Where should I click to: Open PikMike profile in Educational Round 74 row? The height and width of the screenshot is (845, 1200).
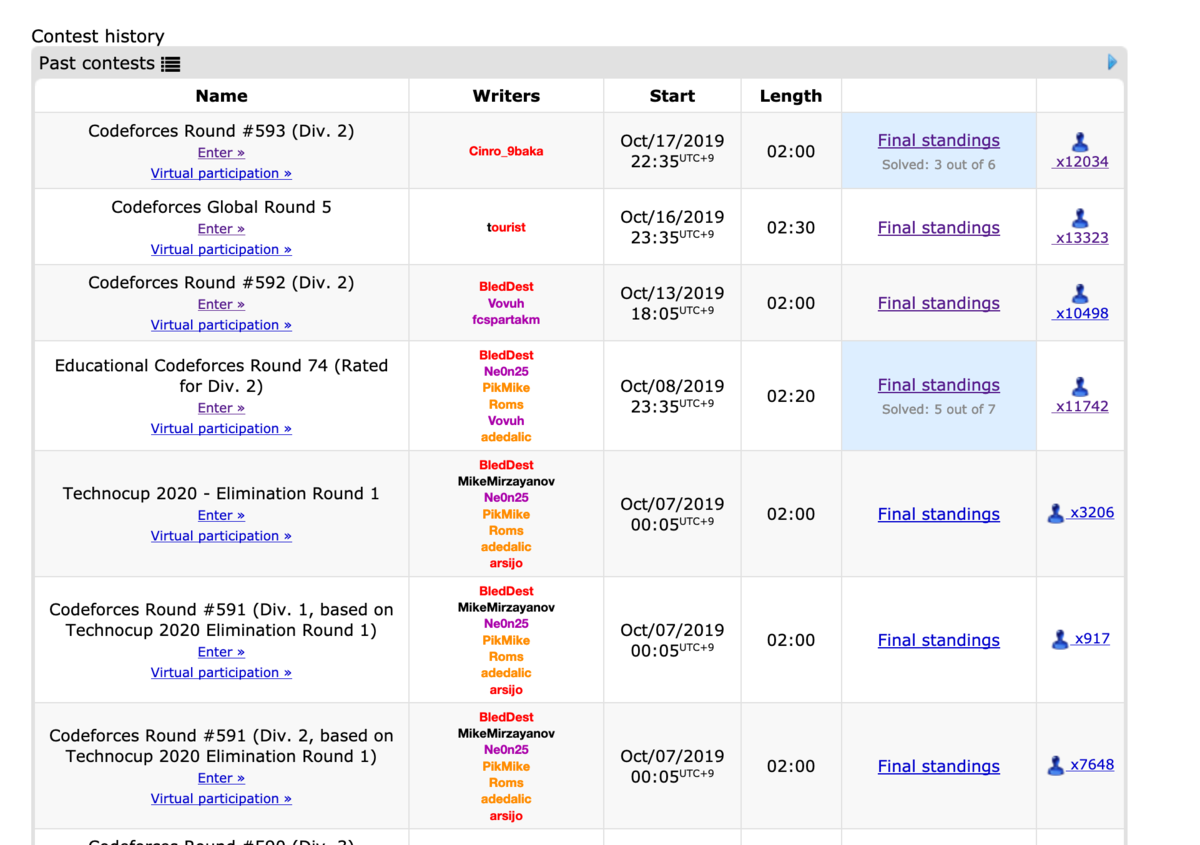[506, 388]
